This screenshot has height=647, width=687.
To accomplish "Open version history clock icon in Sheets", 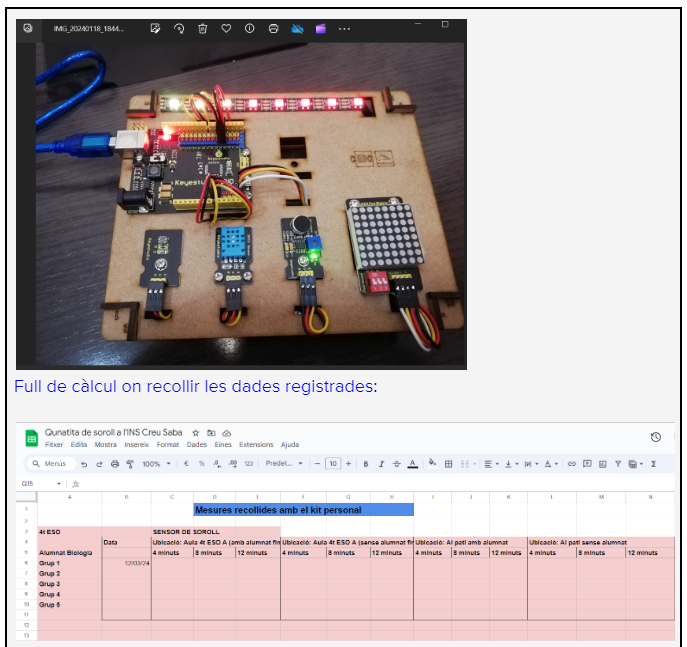I will pos(655,437).
